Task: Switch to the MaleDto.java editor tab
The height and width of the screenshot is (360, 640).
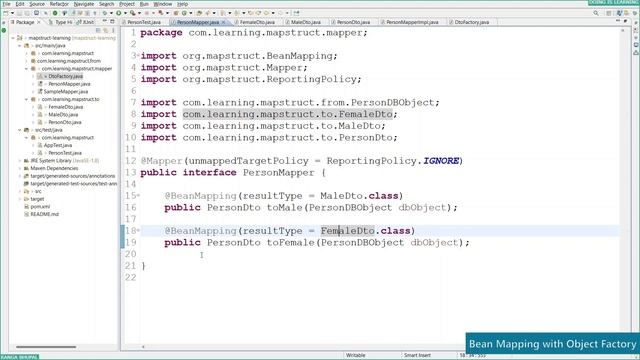Action: (305, 22)
